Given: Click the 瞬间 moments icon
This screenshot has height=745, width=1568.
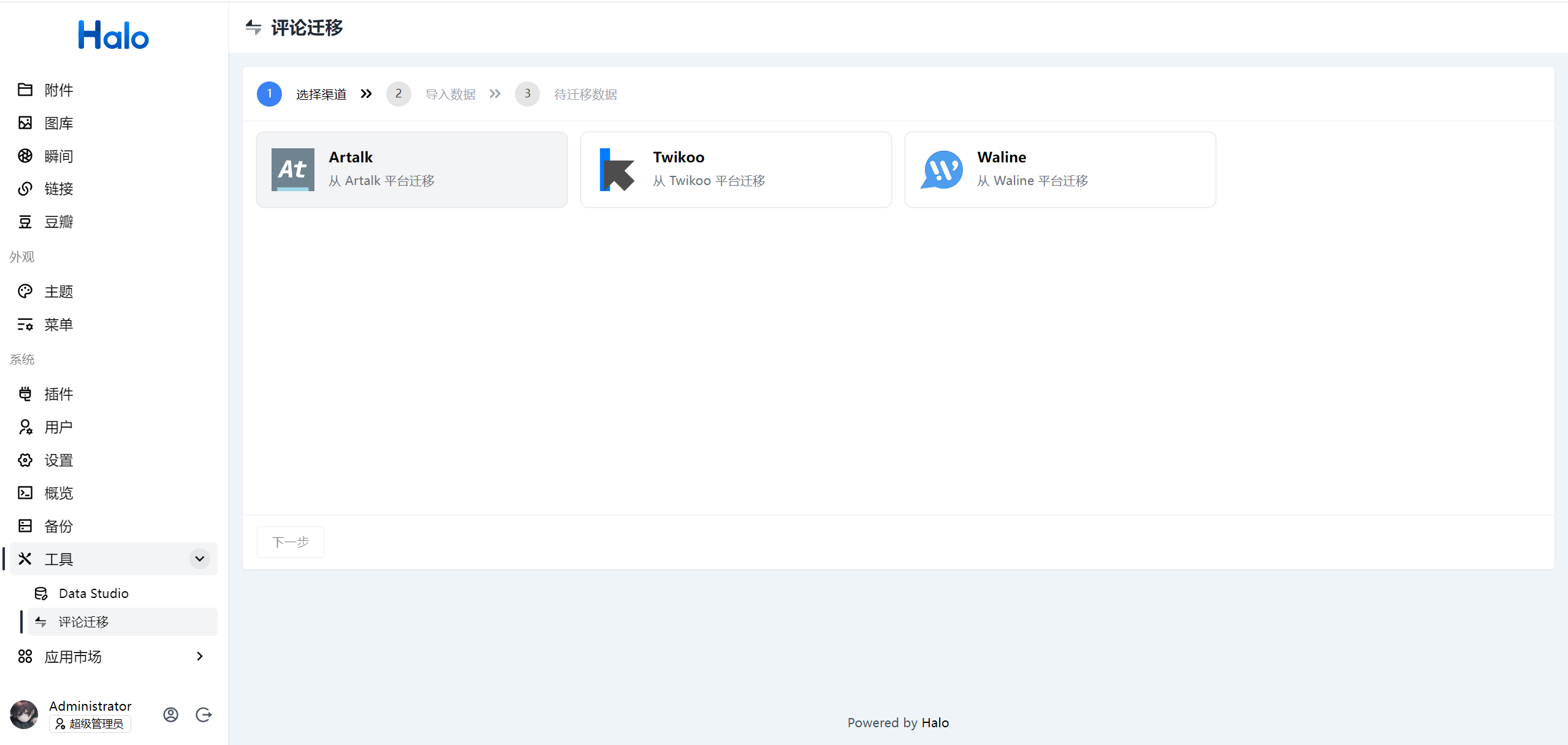Looking at the screenshot, I should pos(25,156).
